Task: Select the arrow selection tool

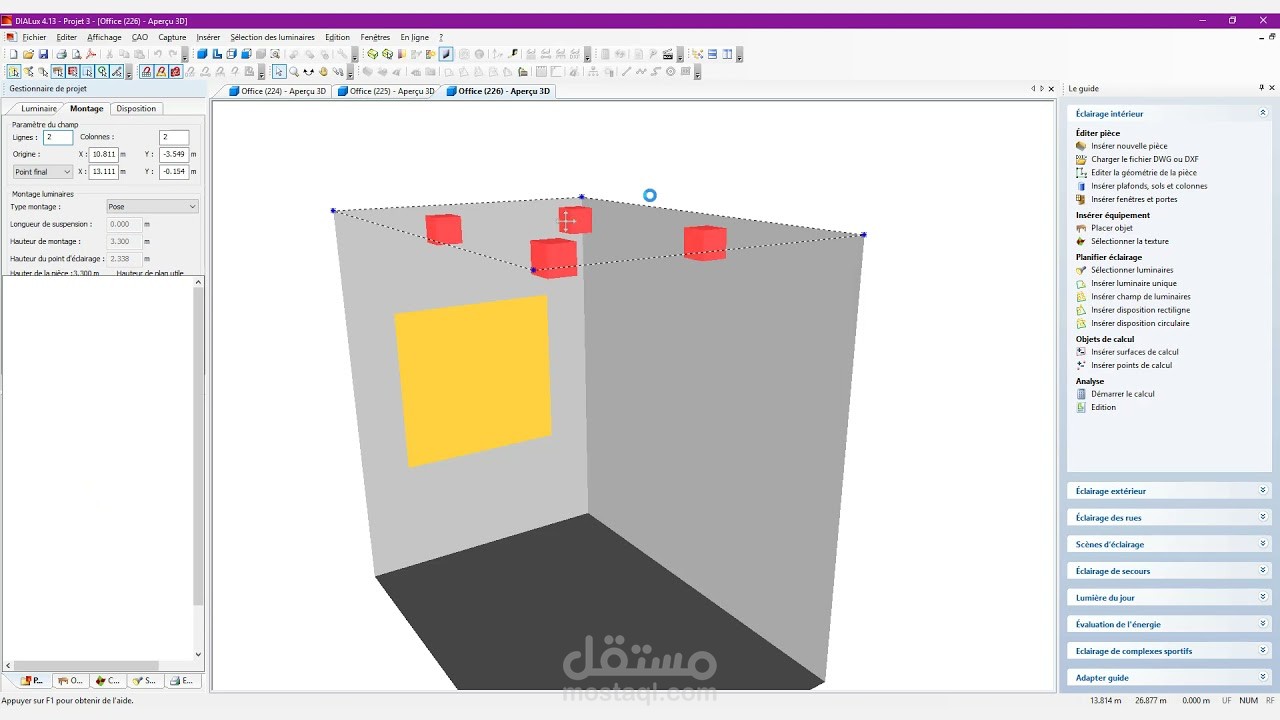Action: tap(279, 72)
